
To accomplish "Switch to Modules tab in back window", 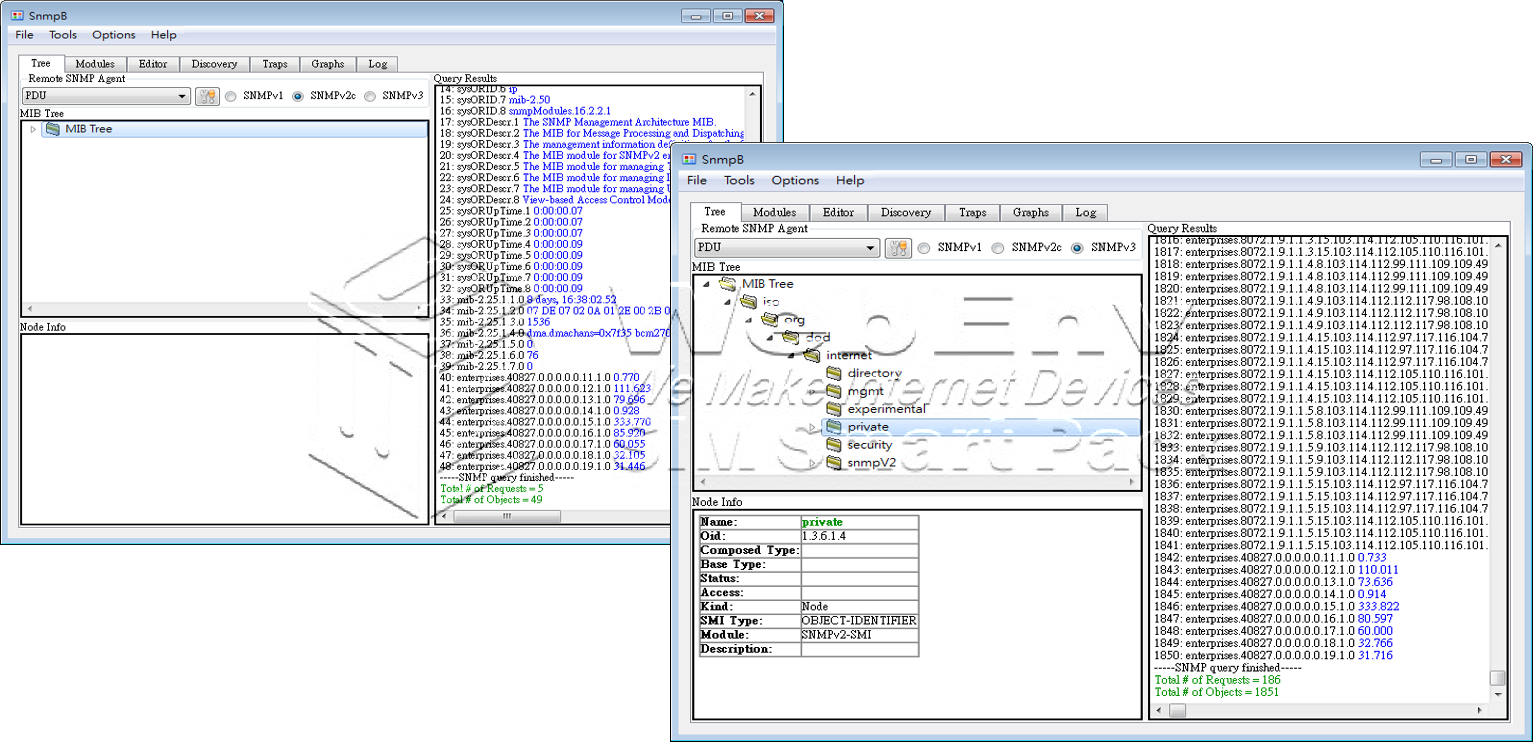I will coord(95,64).
